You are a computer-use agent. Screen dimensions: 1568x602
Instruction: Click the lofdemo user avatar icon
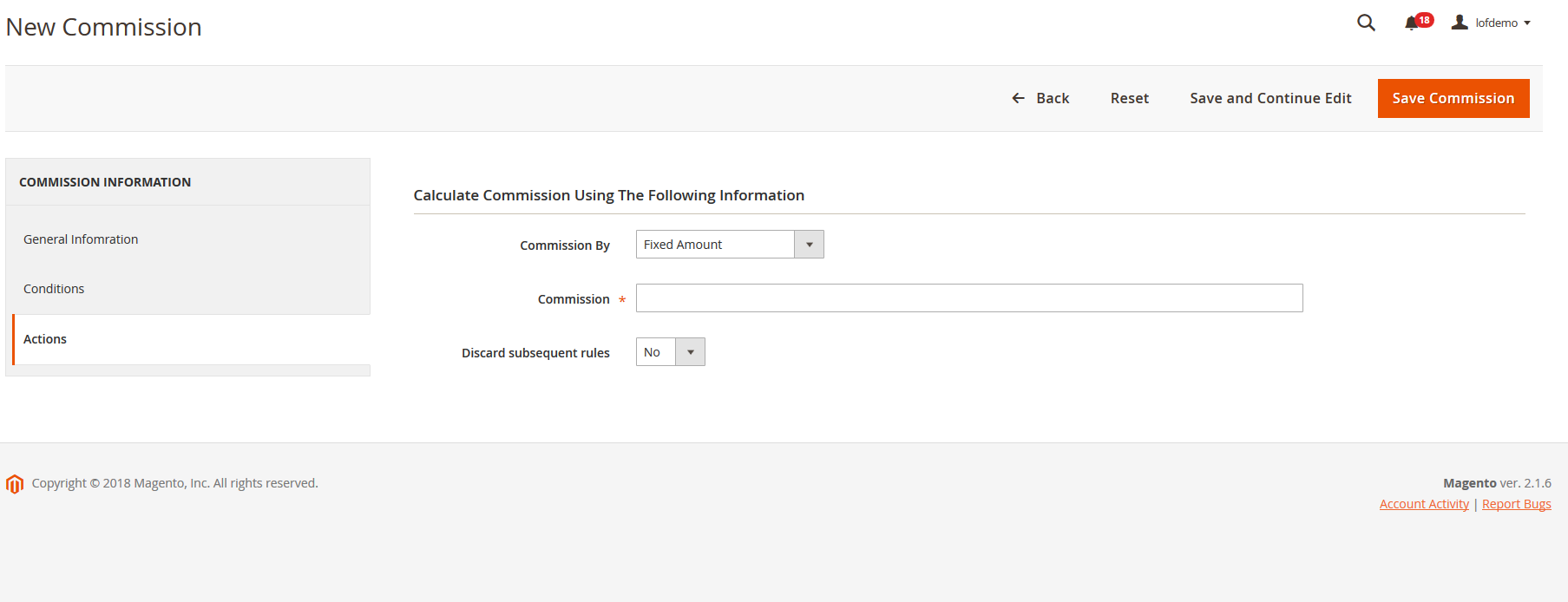pos(1460,23)
